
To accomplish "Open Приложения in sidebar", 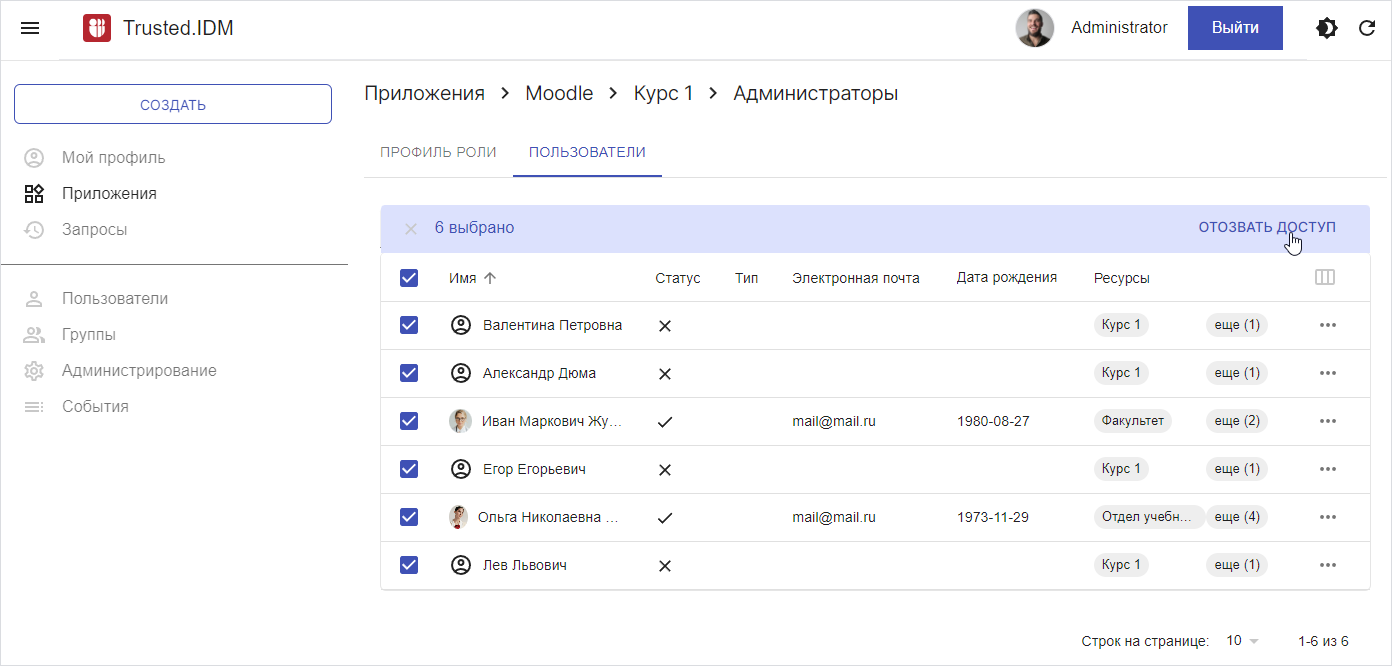I will [x=109, y=194].
